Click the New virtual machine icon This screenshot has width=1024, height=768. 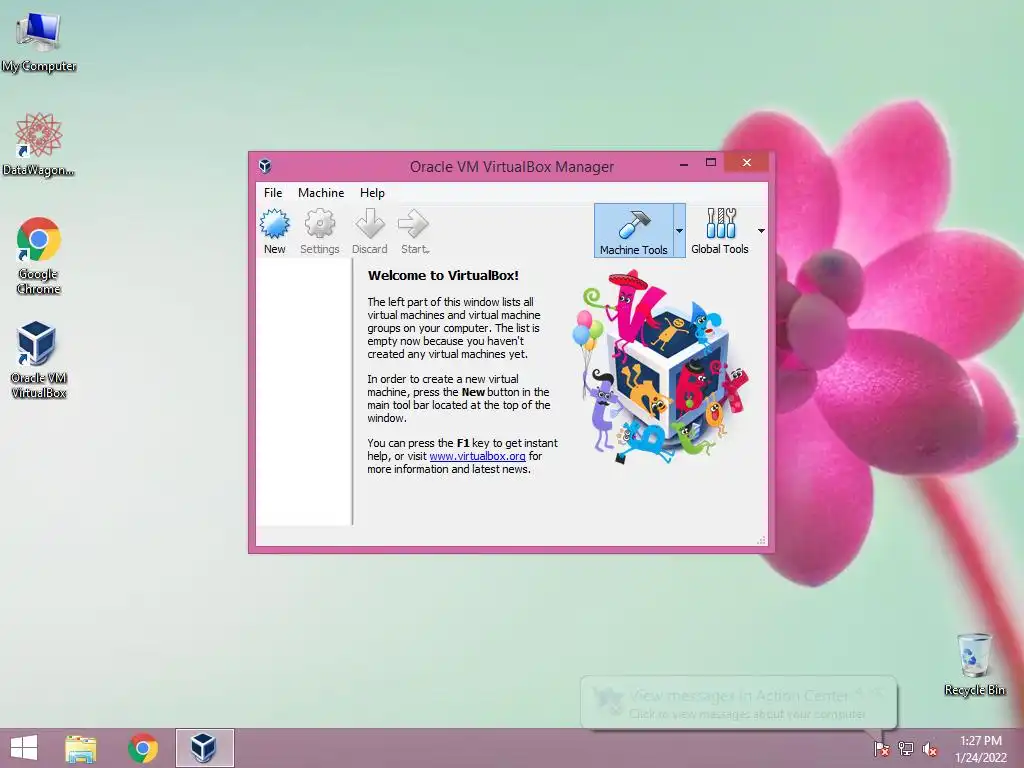274,231
